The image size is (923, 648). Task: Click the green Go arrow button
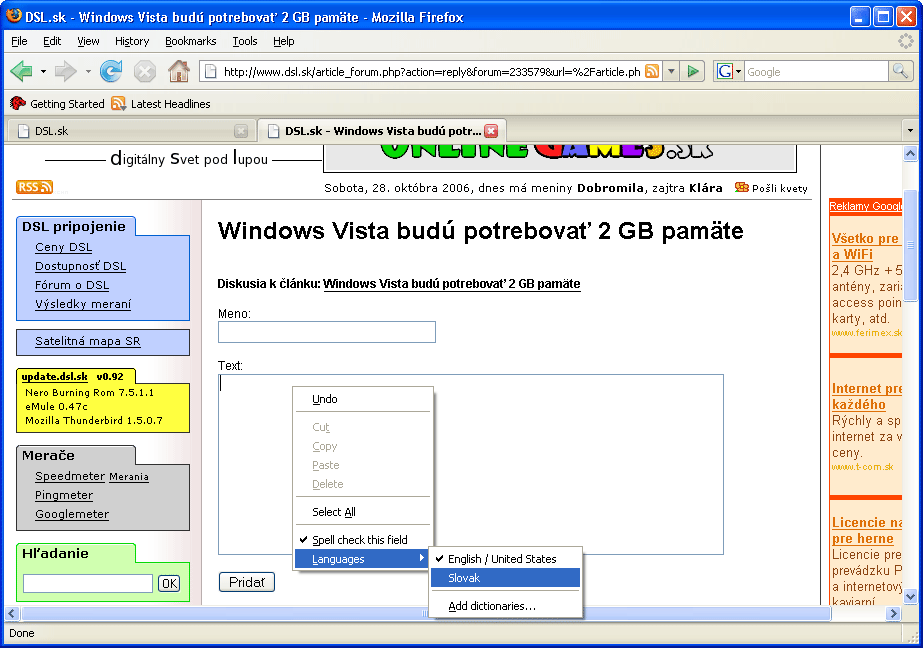click(693, 72)
